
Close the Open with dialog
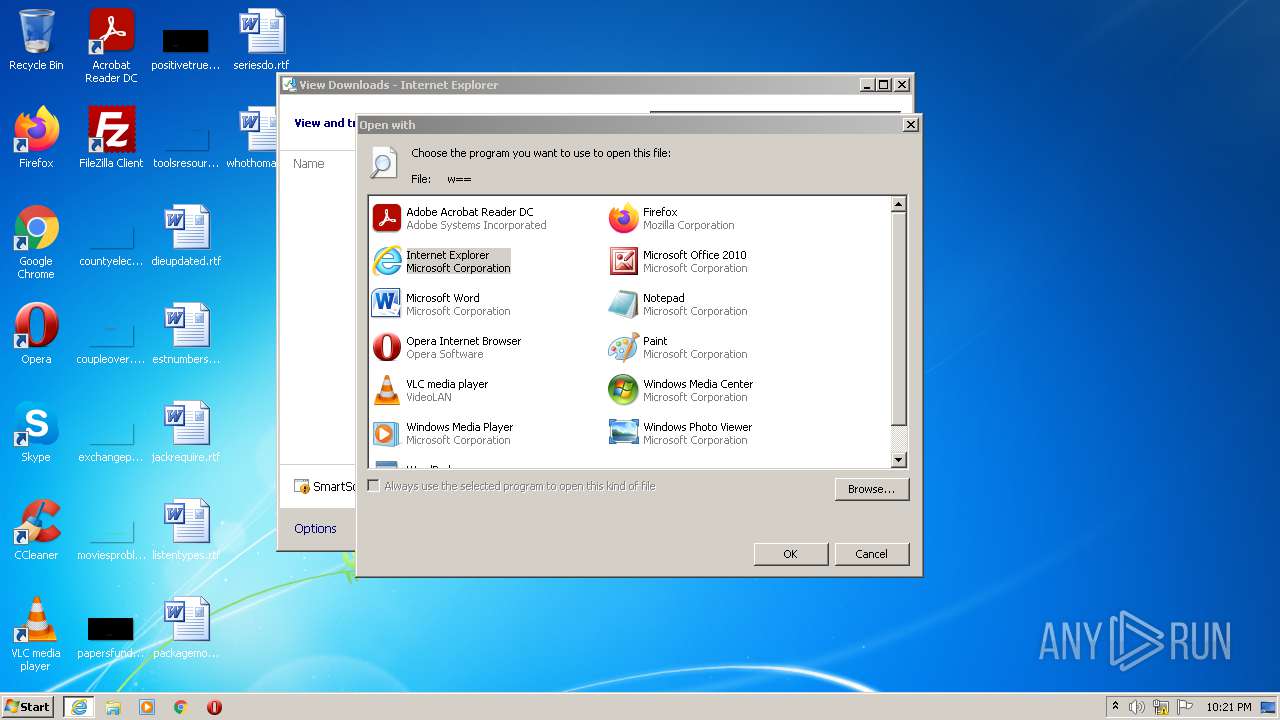[x=910, y=125]
